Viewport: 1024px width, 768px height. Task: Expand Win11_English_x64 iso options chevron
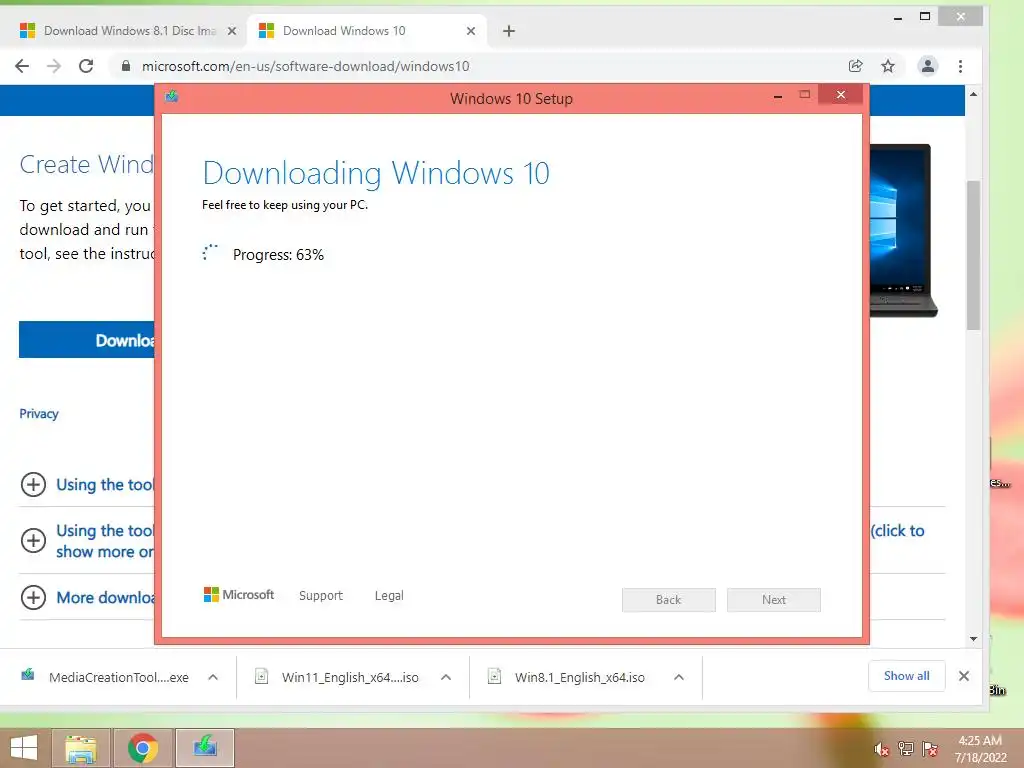[446, 677]
